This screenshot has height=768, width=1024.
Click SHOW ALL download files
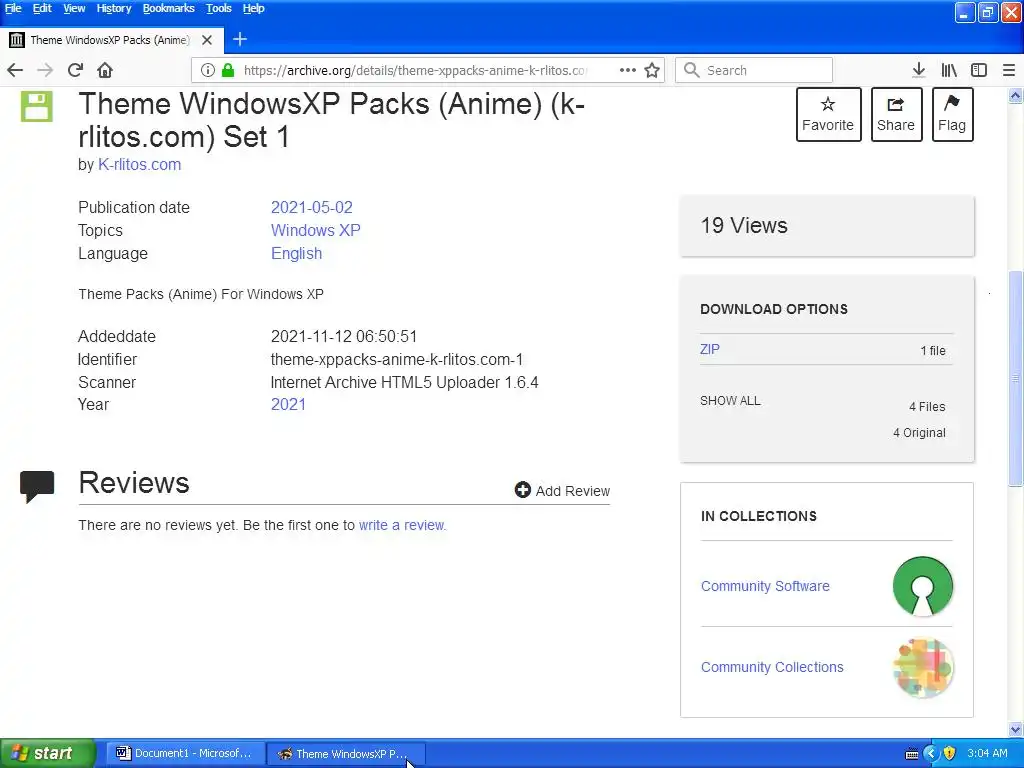pos(730,401)
